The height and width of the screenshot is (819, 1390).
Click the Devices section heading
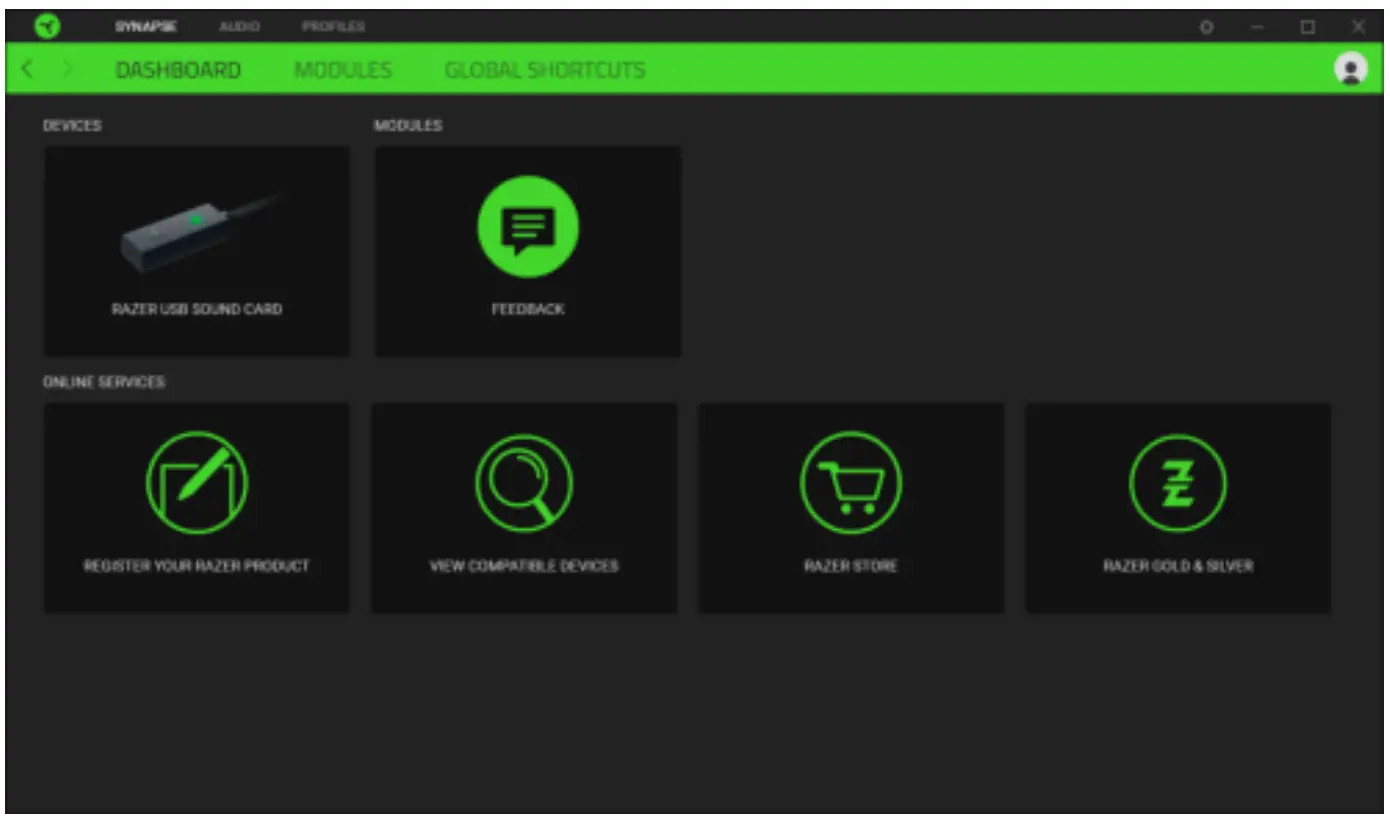72,126
